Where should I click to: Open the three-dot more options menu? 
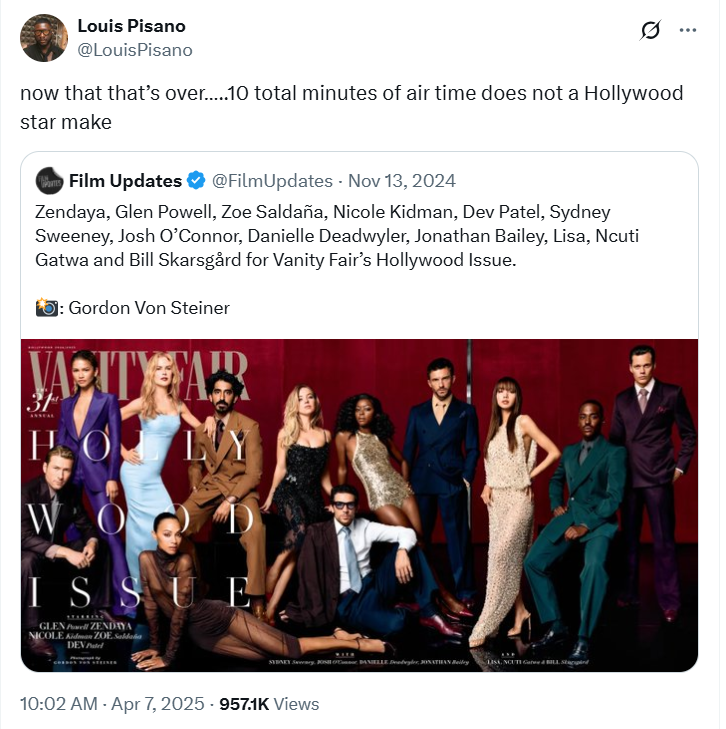pyautogui.click(x=687, y=29)
